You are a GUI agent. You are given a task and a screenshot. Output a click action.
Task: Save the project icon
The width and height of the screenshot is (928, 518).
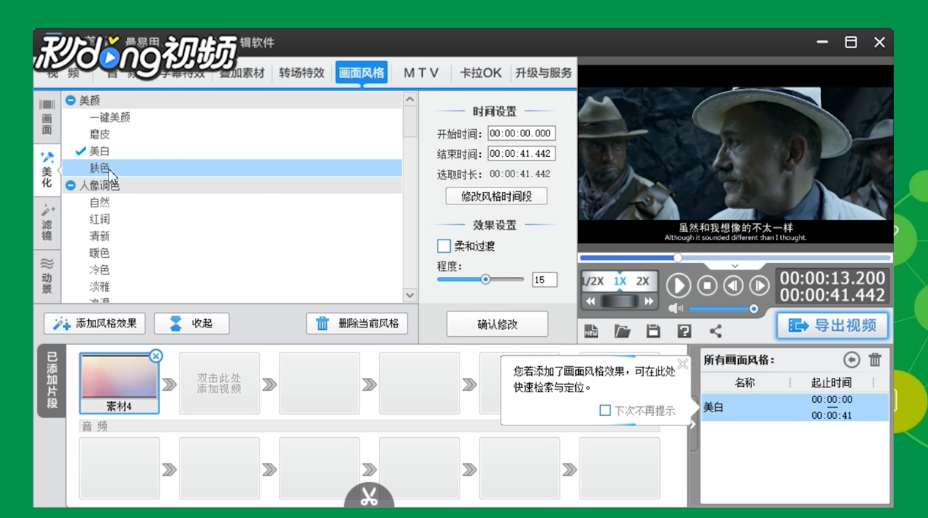pos(653,331)
